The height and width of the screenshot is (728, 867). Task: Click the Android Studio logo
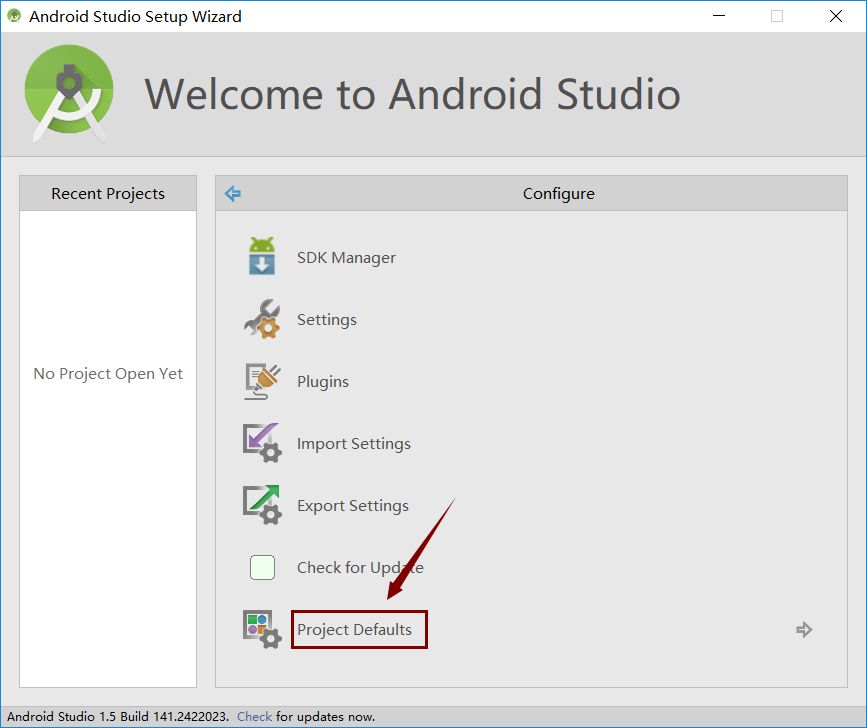click(69, 93)
